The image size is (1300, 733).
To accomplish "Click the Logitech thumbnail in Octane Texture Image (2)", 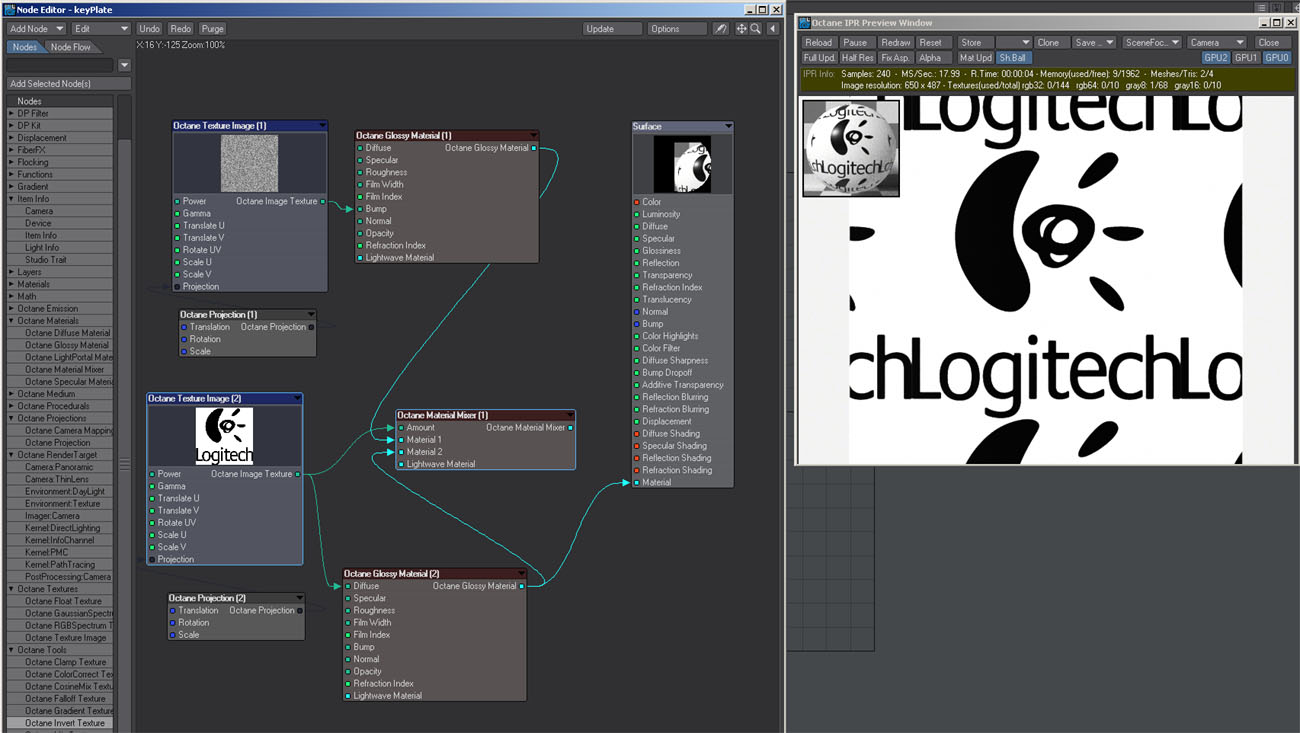I will pyautogui.click(x=224, y=436).
